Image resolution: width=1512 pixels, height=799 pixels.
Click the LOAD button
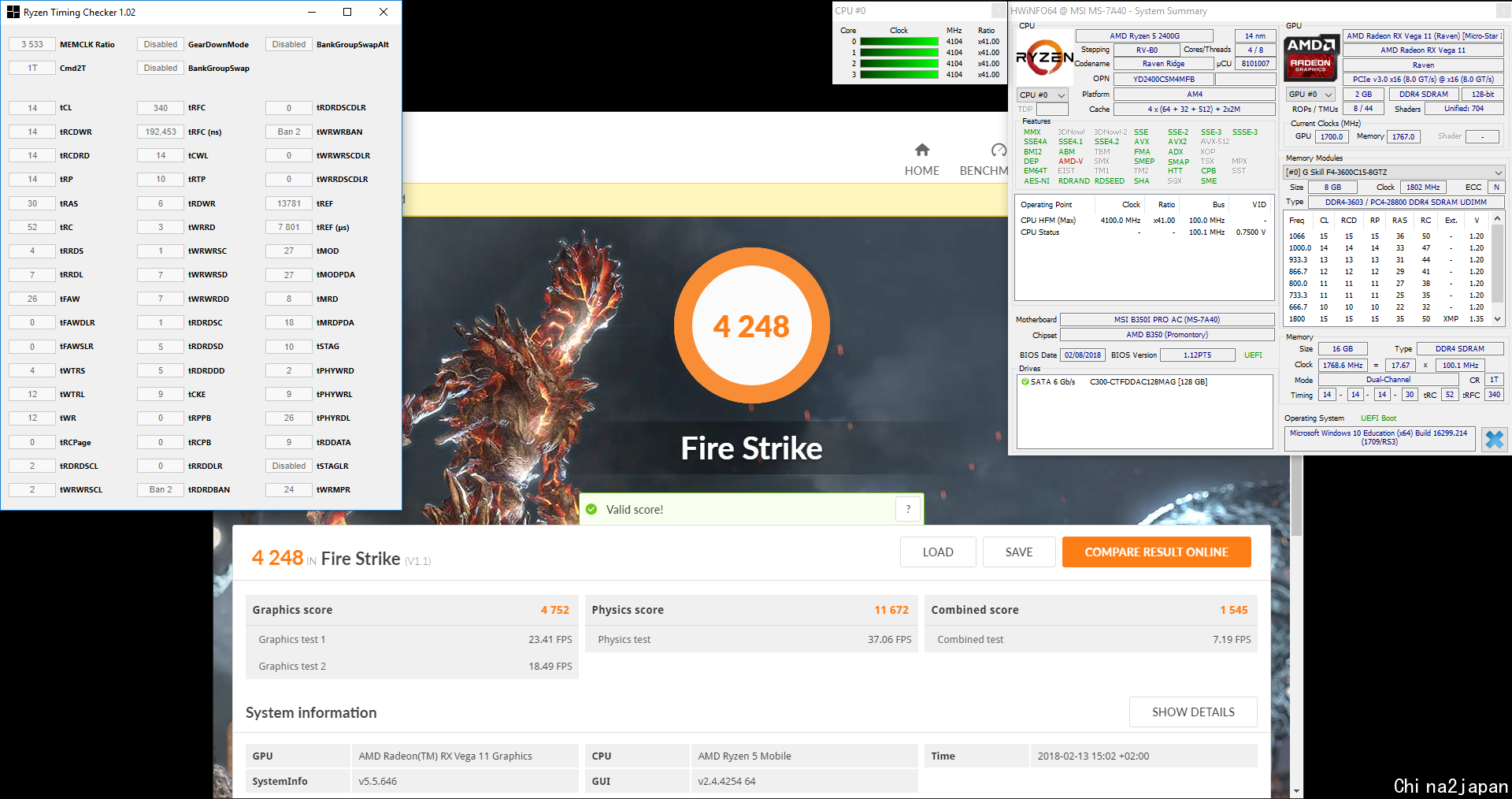938,552
